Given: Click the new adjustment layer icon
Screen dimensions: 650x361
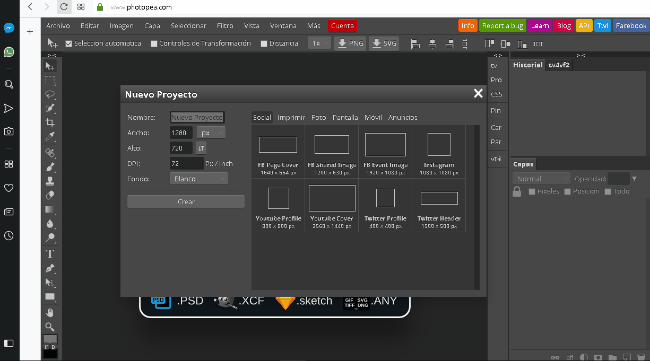Looking at the screenshot, I should 584,357.
